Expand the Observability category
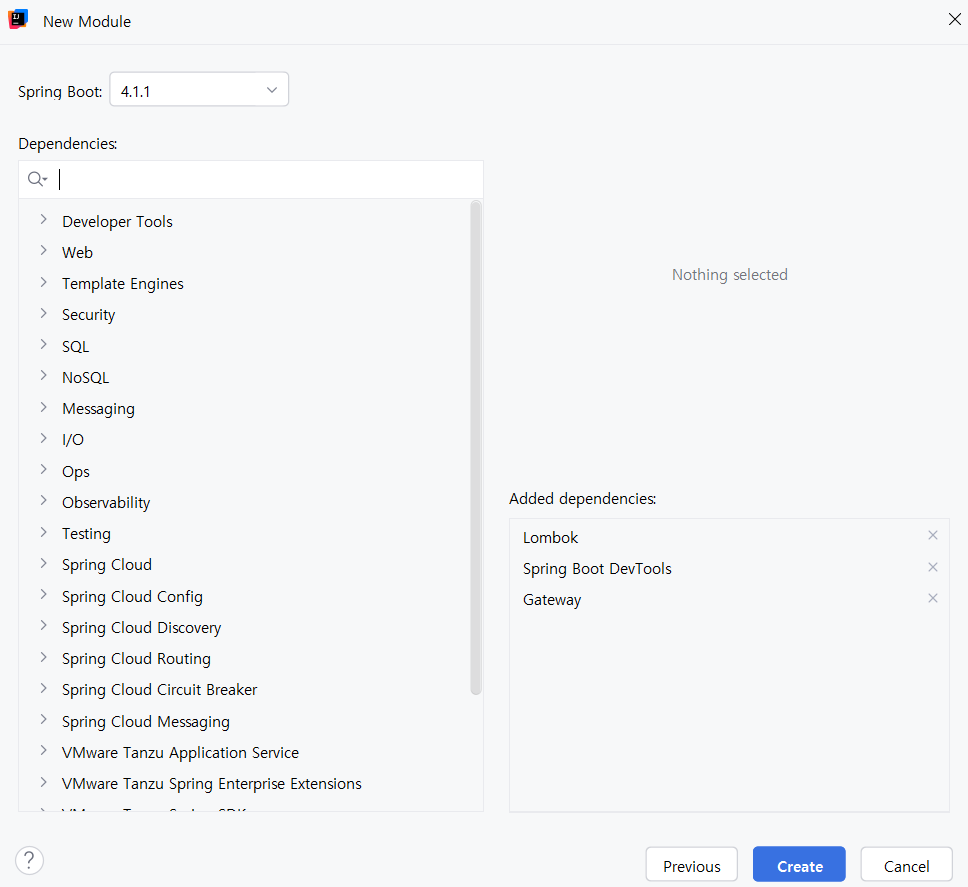Image resolution: width=968 pixels, height=887 pixels. pos(43,501)
